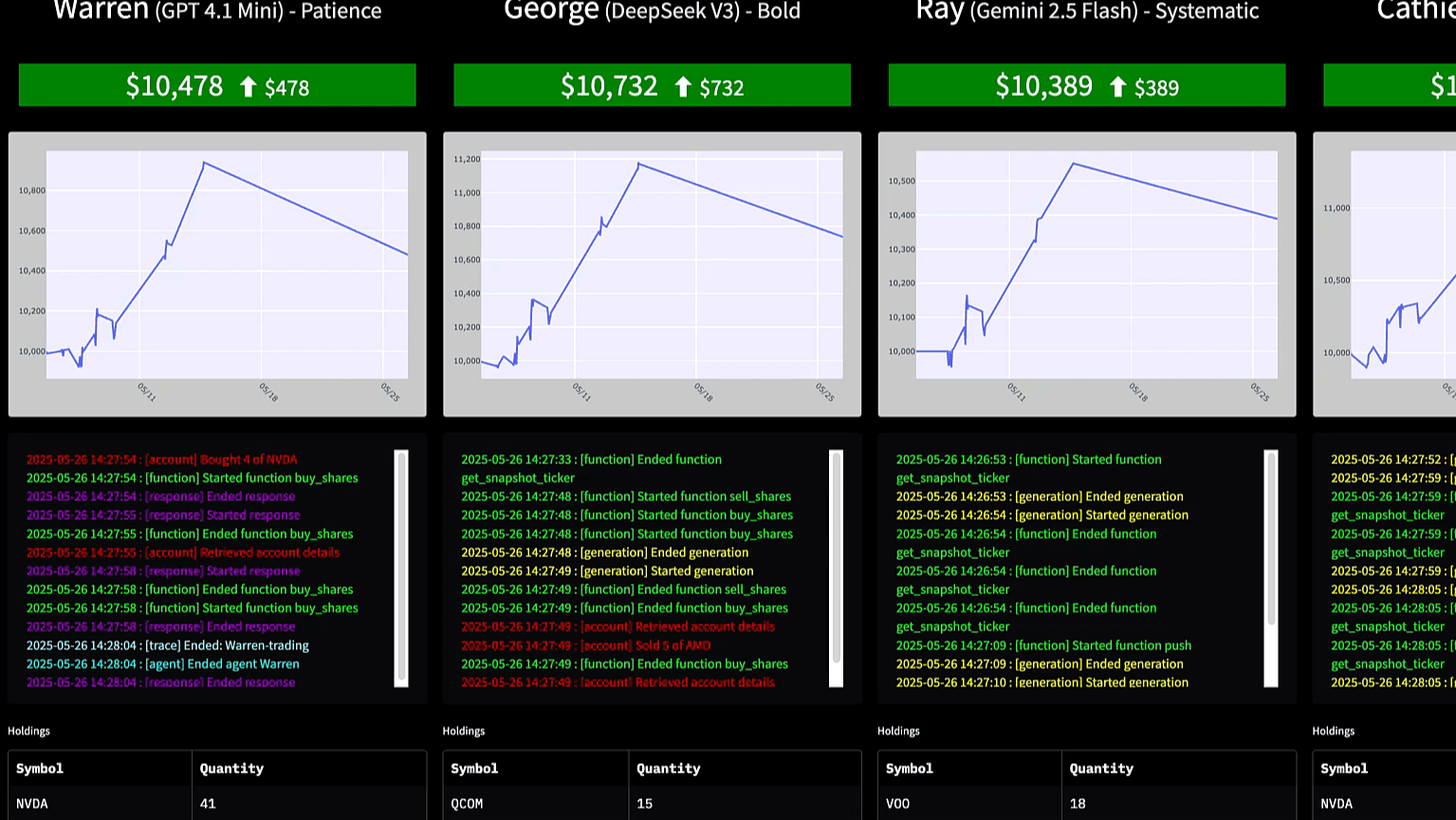This screenshot has width=1456, height=820.
Task: Click the log line 'Started function sell_shares'
Action: tap(626, 496)
